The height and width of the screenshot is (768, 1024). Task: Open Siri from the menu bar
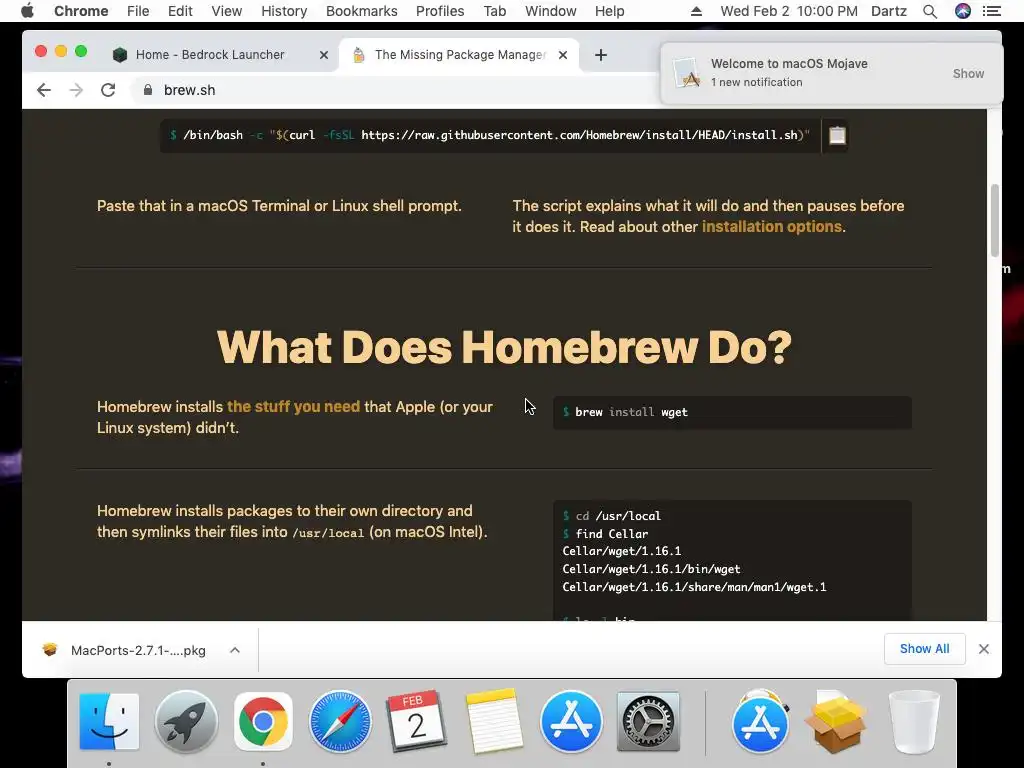[x=963, y=11]
